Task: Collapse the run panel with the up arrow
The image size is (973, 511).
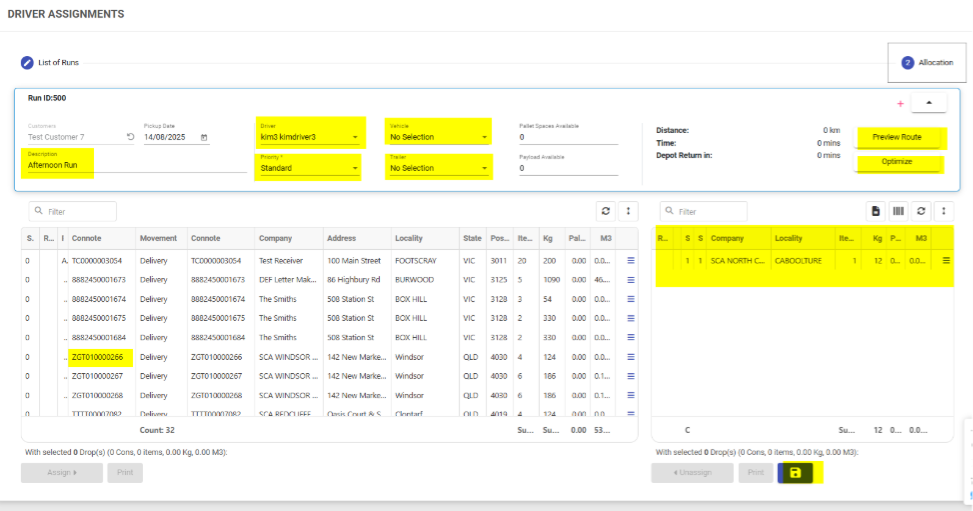Action: pos(928,103)
